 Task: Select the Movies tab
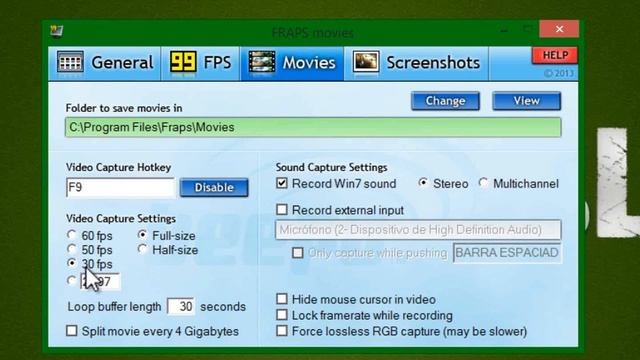pyautogui.click(x=292, y=63)
